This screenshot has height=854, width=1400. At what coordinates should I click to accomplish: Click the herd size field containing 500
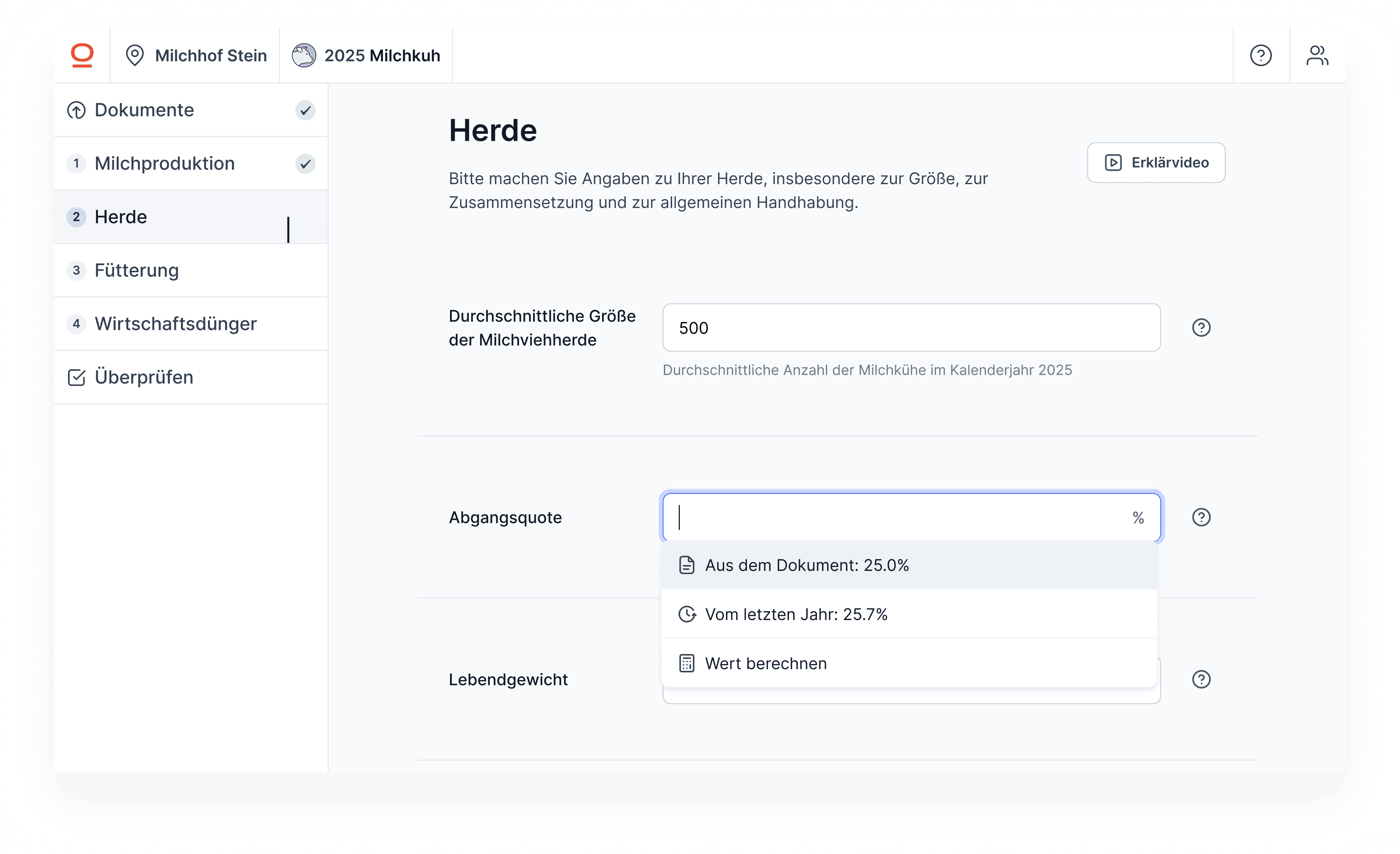911,328
